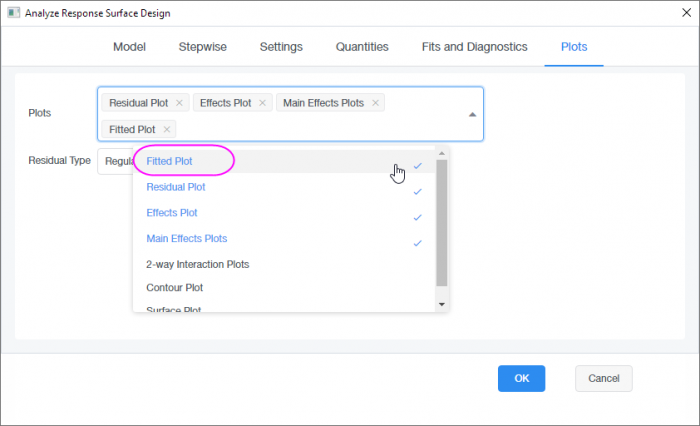The width and height of the screenshot is (700, 426).
Task: Close the Analyze Response Surface Design dialog
Action: [679, 12]
